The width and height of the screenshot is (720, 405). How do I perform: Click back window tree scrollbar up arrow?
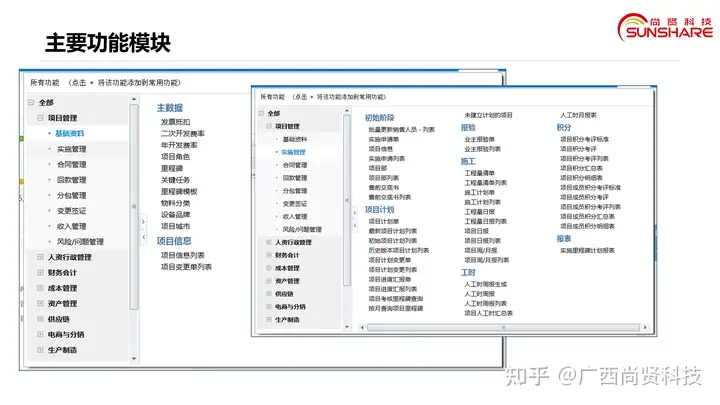(134, 99)
